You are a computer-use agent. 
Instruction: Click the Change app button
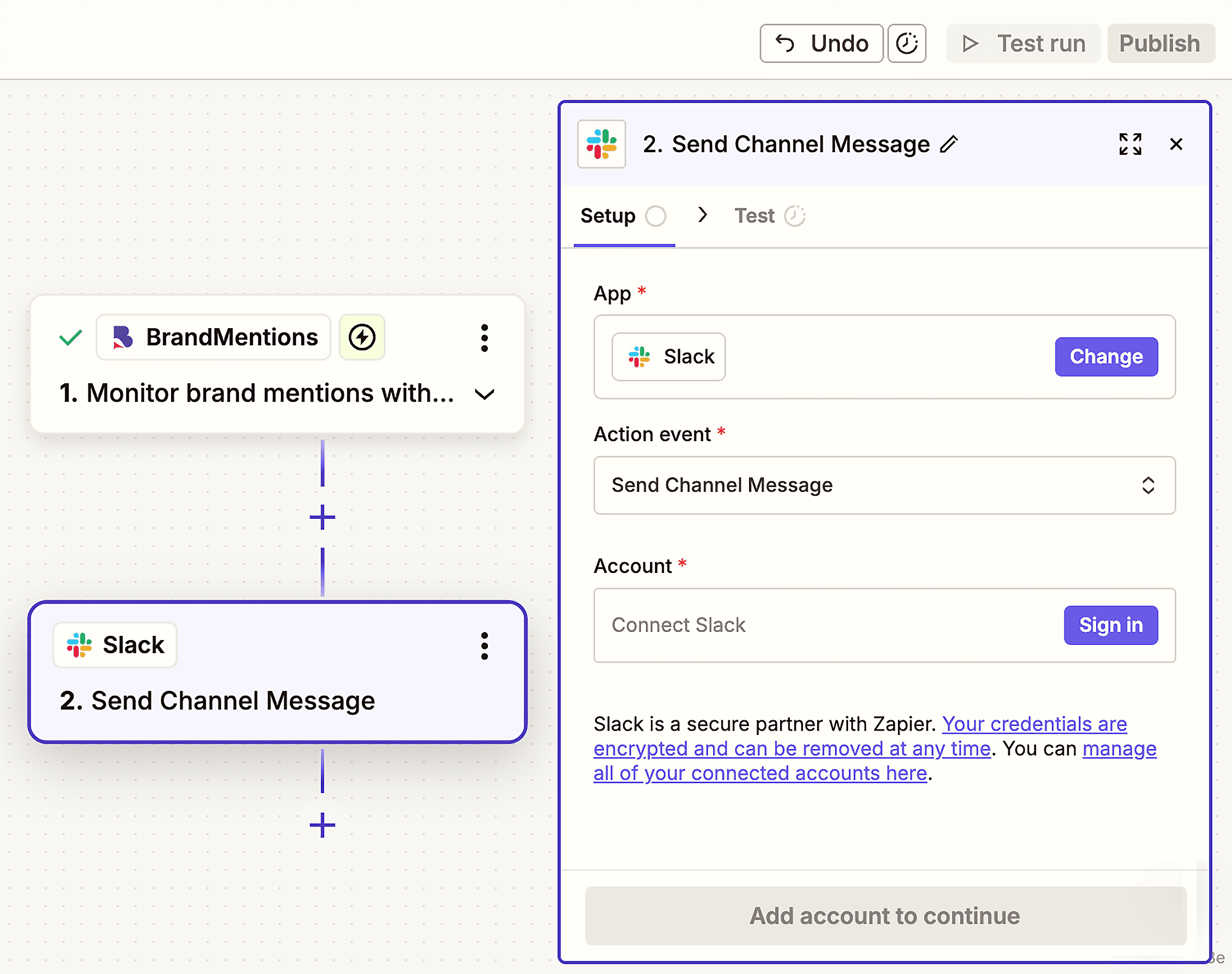(x=1105, y=357)
